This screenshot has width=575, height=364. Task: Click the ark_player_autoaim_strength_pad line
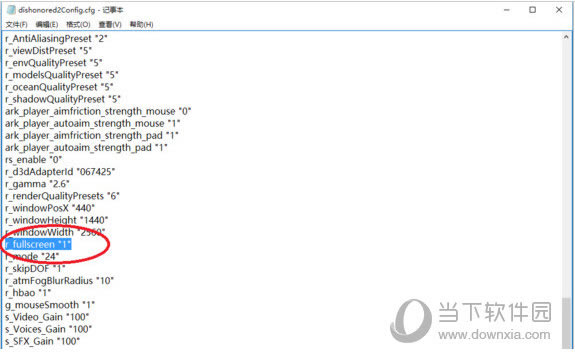[86, 147]
